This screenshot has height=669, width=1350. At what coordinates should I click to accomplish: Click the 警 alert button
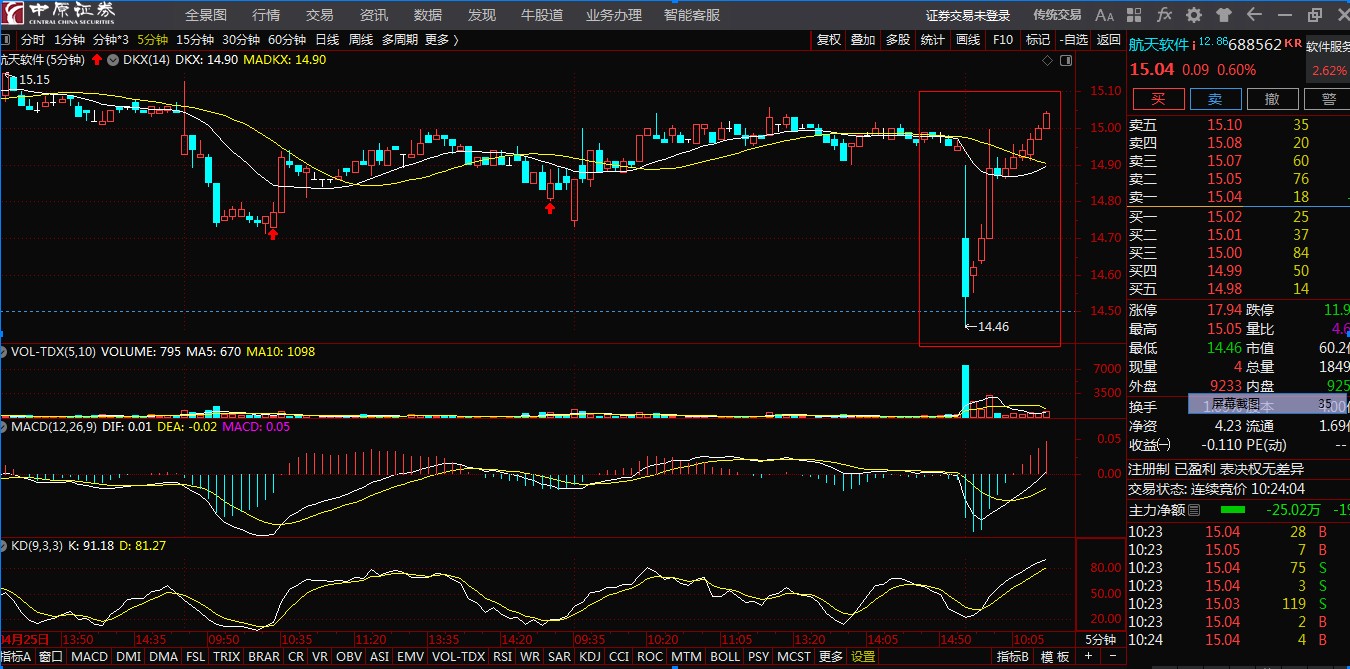(1327, 99)
